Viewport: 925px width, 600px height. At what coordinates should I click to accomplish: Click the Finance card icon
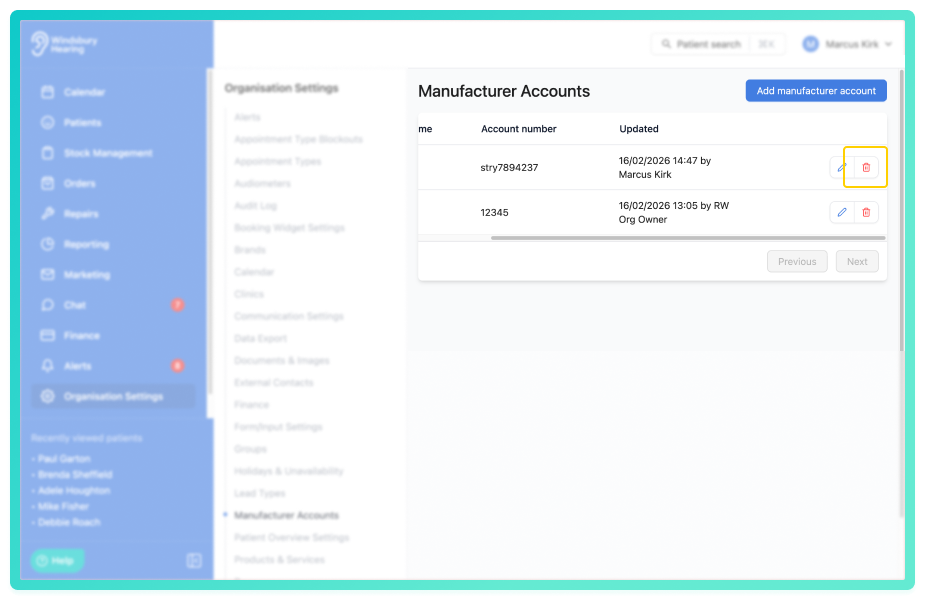48,335
